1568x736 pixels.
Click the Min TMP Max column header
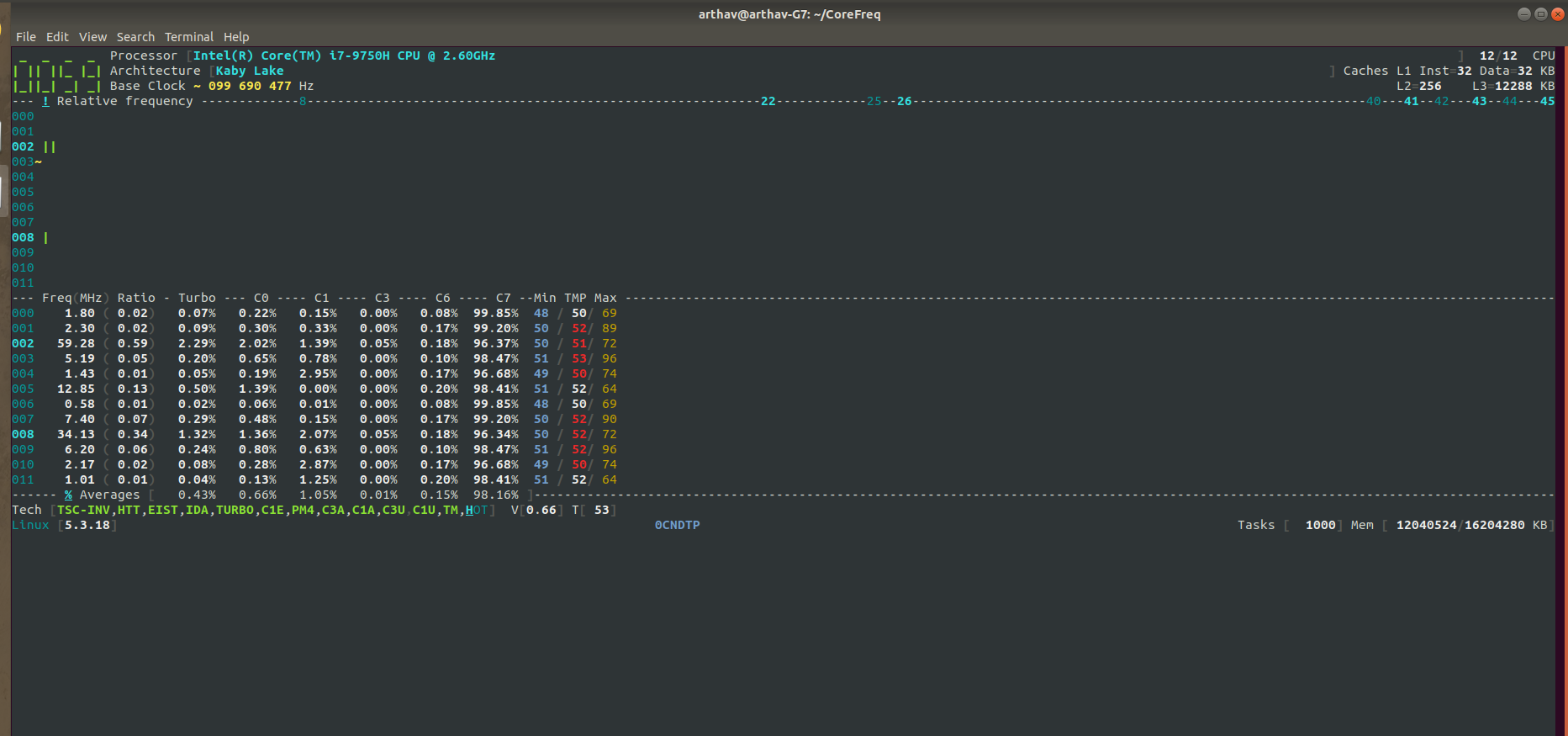[x=575, y=298]
